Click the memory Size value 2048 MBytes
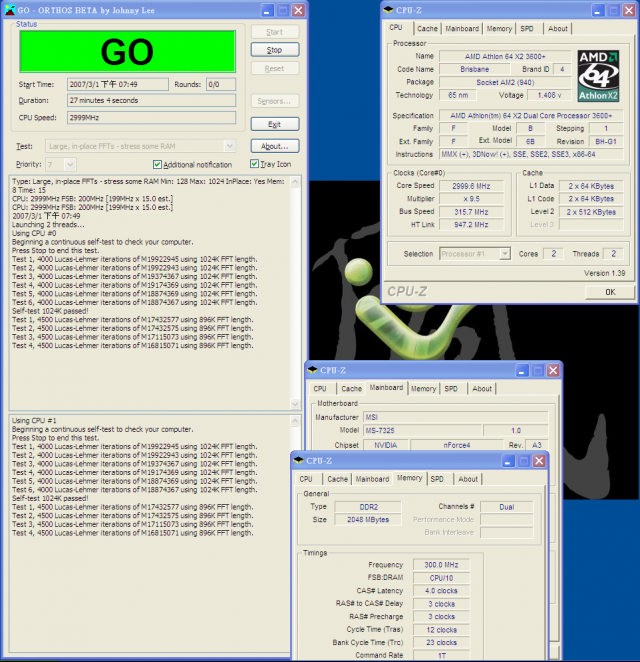The height and width of the screenshot is (662, 640). click(368, 520)
